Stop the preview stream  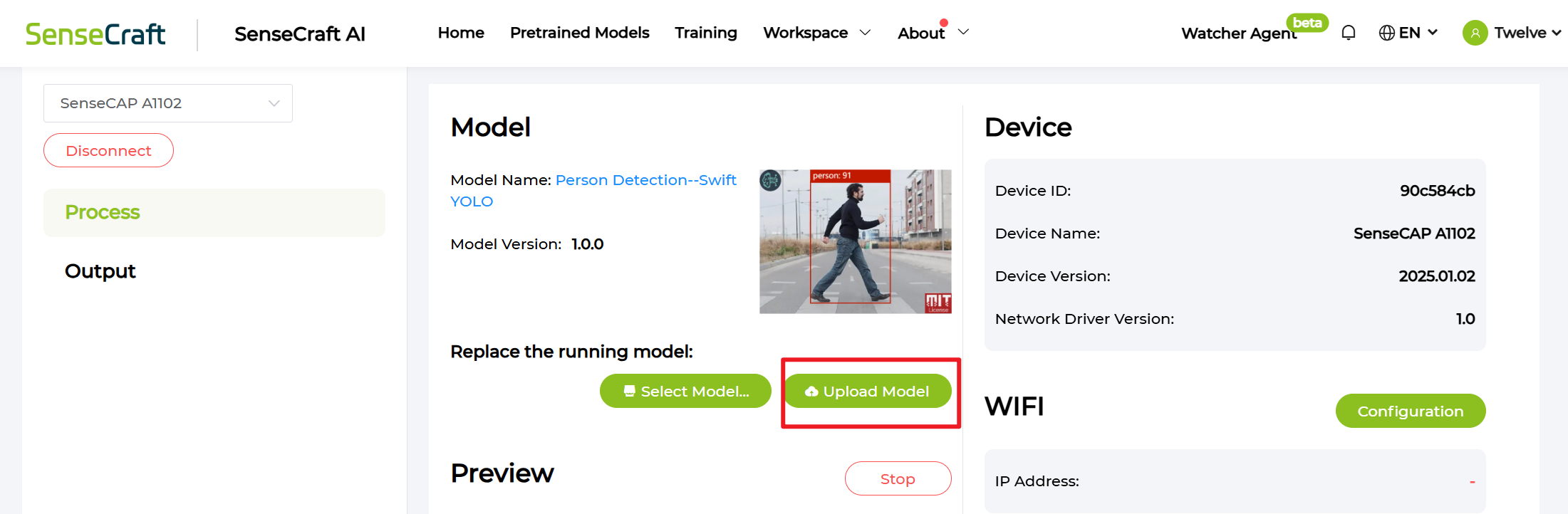898,478
